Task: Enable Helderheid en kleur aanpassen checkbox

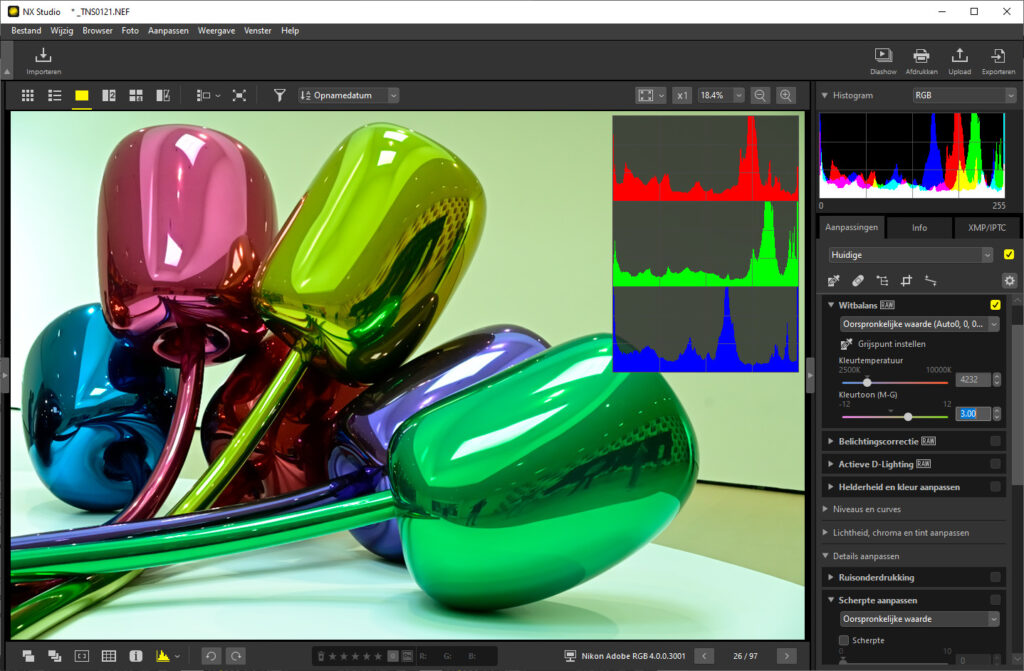Action: coord(995,487)
